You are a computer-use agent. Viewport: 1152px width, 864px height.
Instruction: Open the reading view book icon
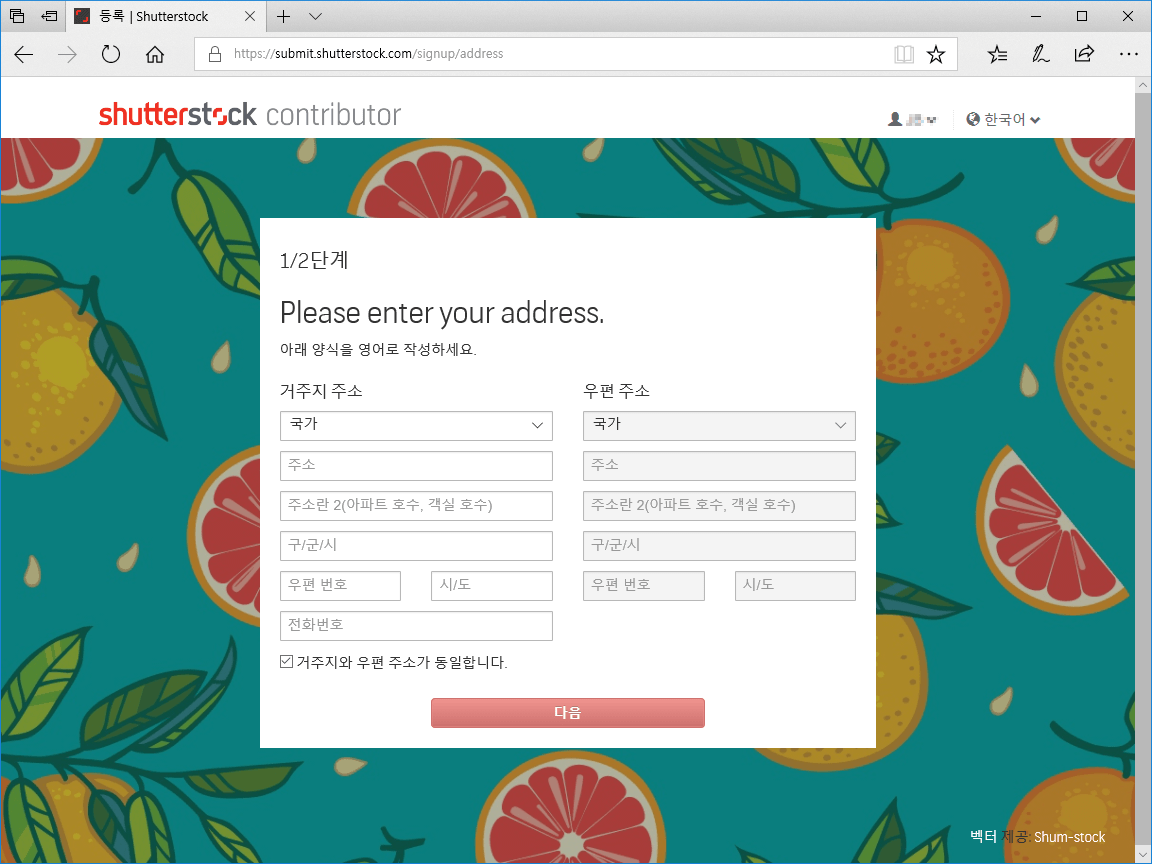904,54
